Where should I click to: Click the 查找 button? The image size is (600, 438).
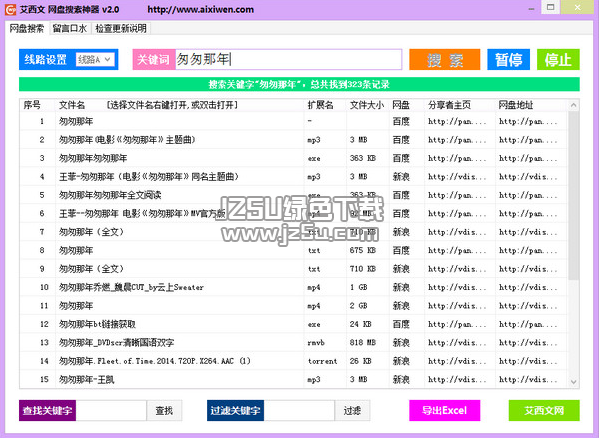[x=164, y=410]
